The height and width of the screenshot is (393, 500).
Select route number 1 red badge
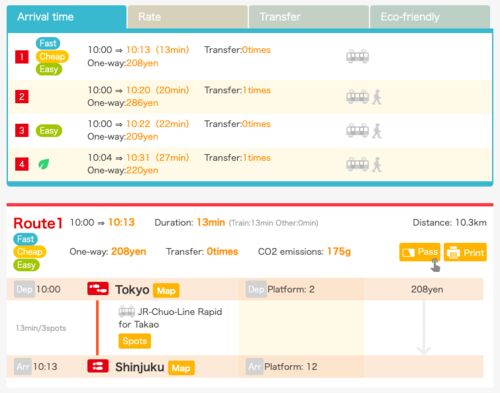(x=22, y=56)
